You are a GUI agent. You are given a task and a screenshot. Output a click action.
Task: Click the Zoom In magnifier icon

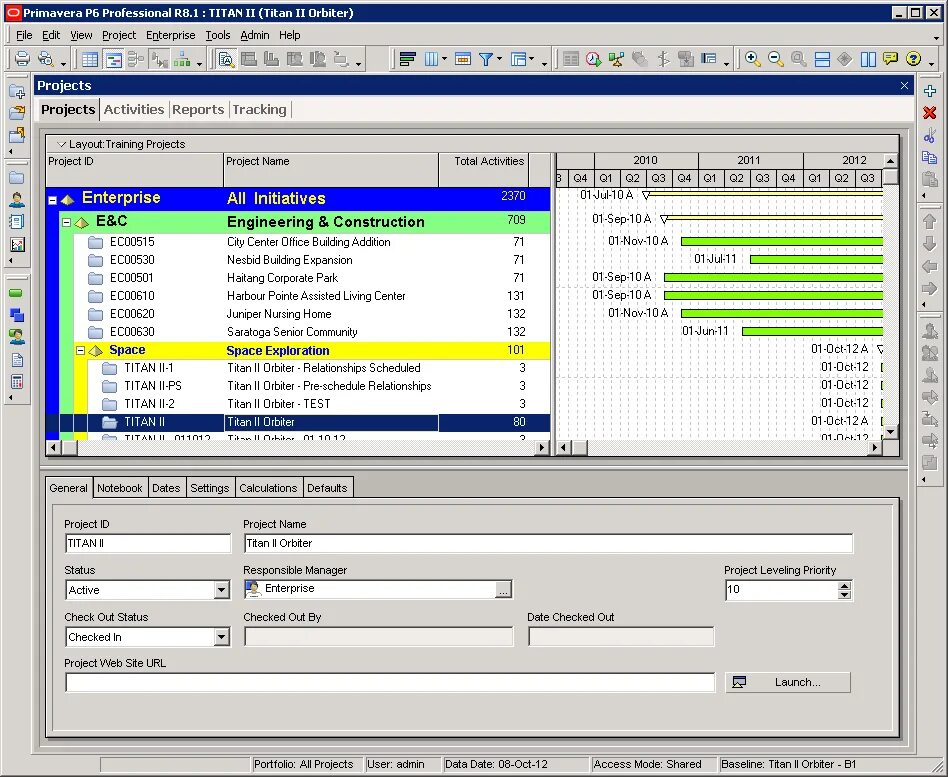pos(753,59)
